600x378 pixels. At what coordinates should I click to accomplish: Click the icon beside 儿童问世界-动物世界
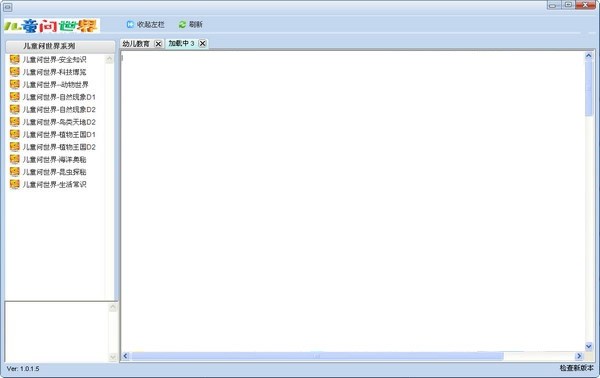[15, 84]
